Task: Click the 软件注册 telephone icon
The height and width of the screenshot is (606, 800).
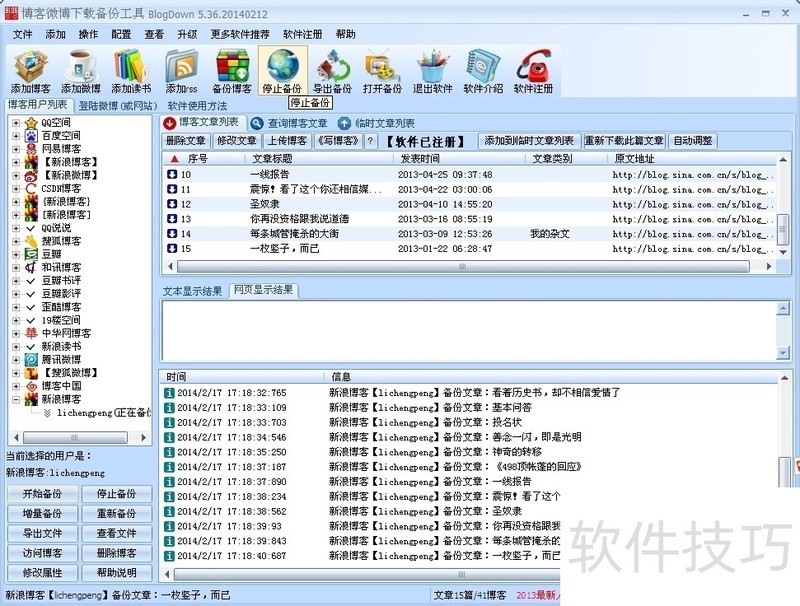Action: point(533,70)
